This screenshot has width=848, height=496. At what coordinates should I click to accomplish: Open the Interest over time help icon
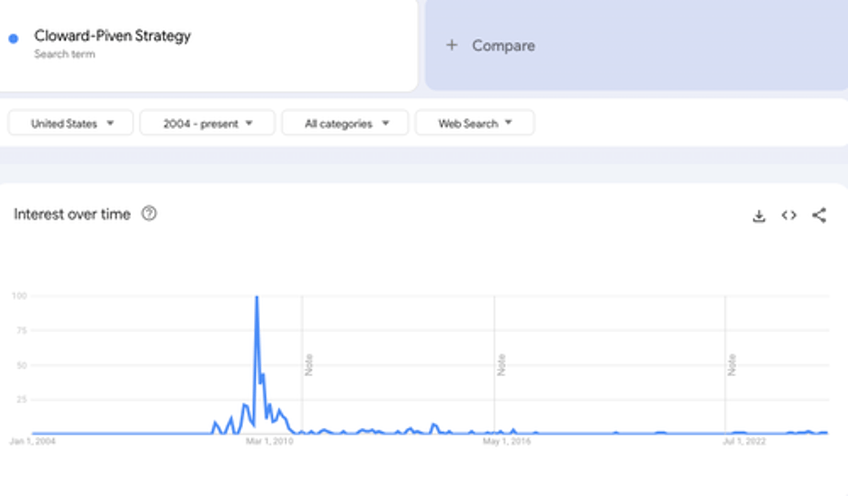coord(149,214)
